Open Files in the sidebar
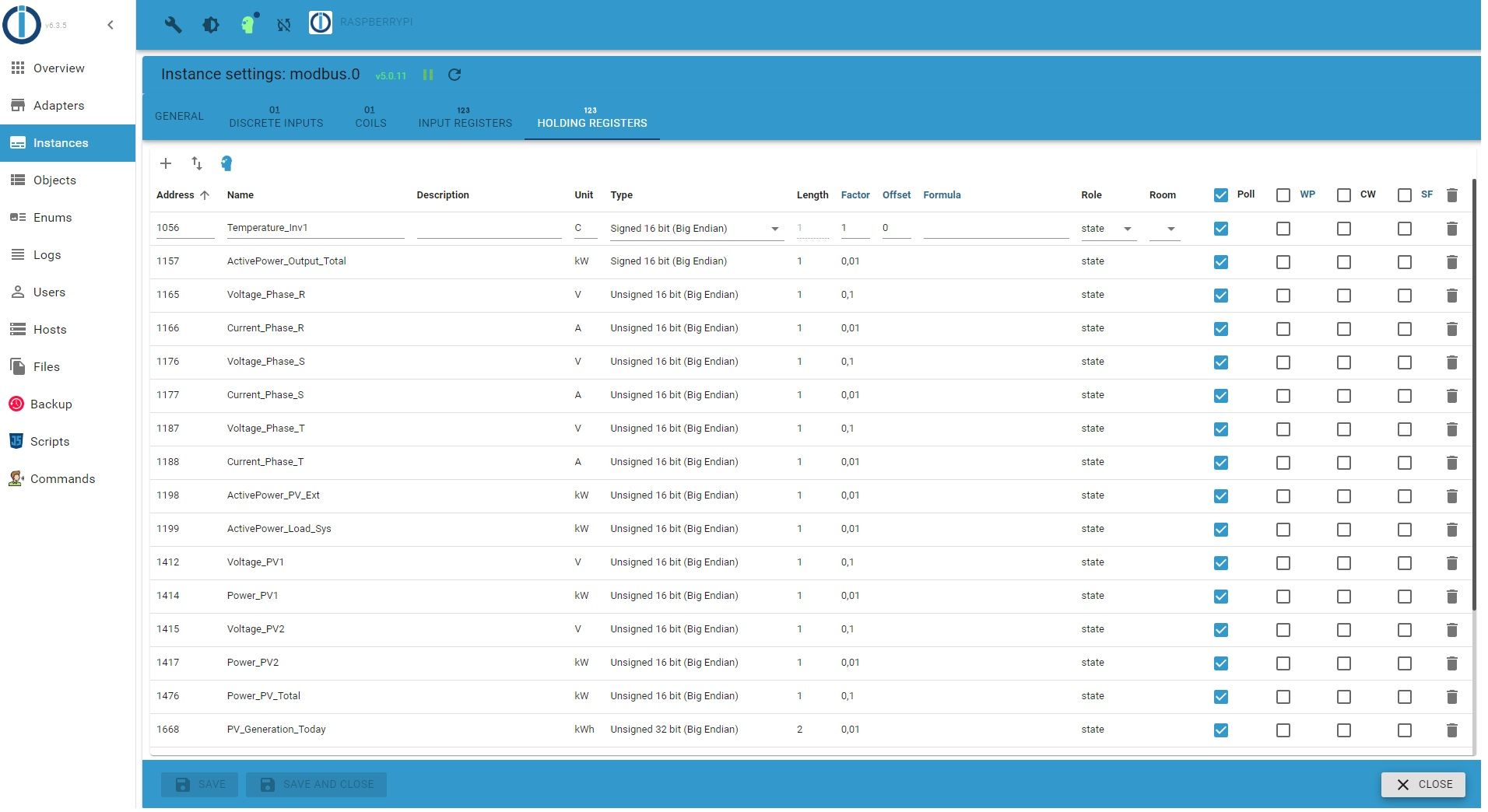The height and width of the screenshot is (812, 1488). pyautogui.click(x=68, y=367)
